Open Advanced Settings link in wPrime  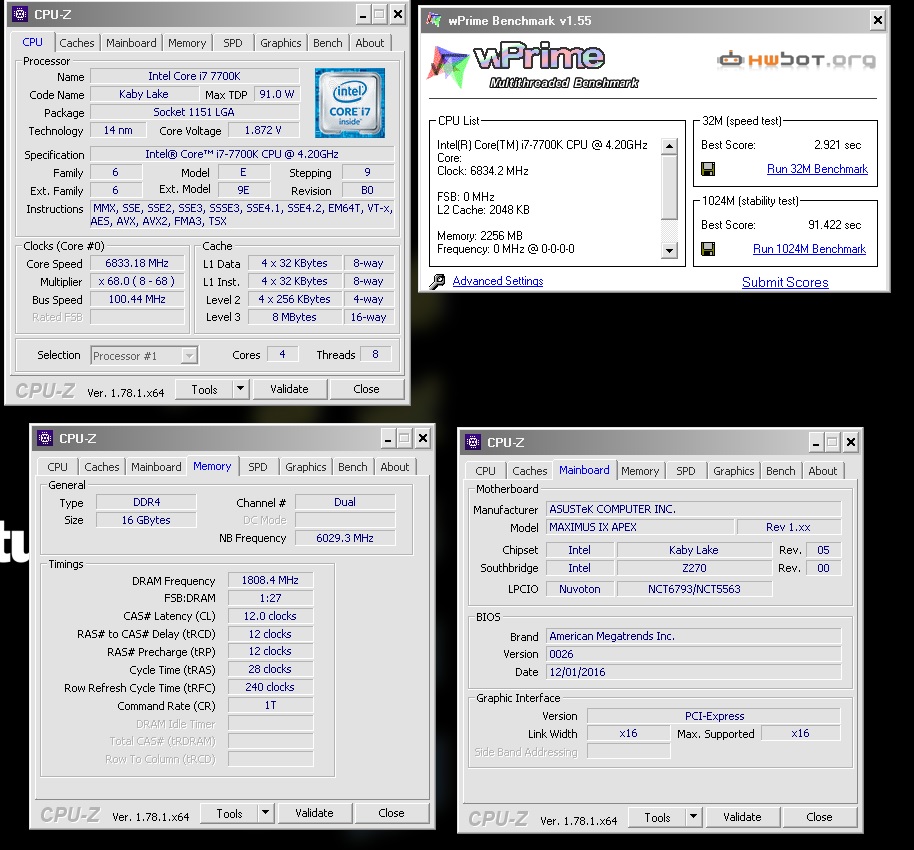[x=498, y=281]
